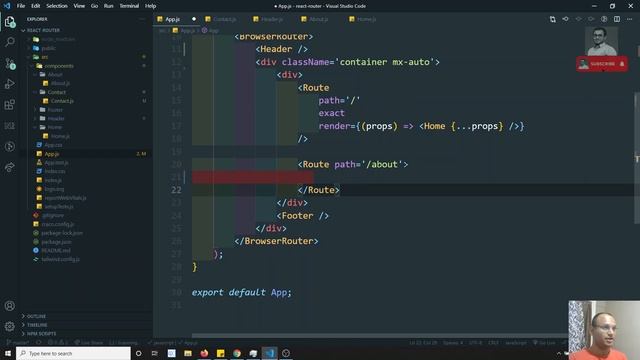Image resolution: width=640 pixels, height=360 pixels.
Task: Select App.js in the explorer tree
Action: click(51, 154)
